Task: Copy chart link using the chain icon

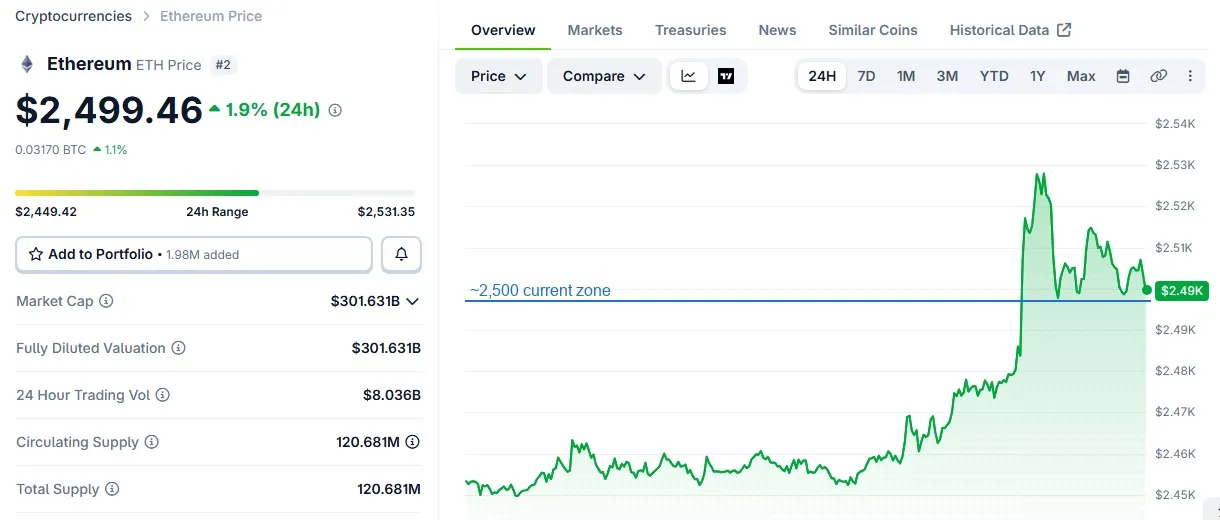Action: pyautogui.click(x=1158, y=76)
